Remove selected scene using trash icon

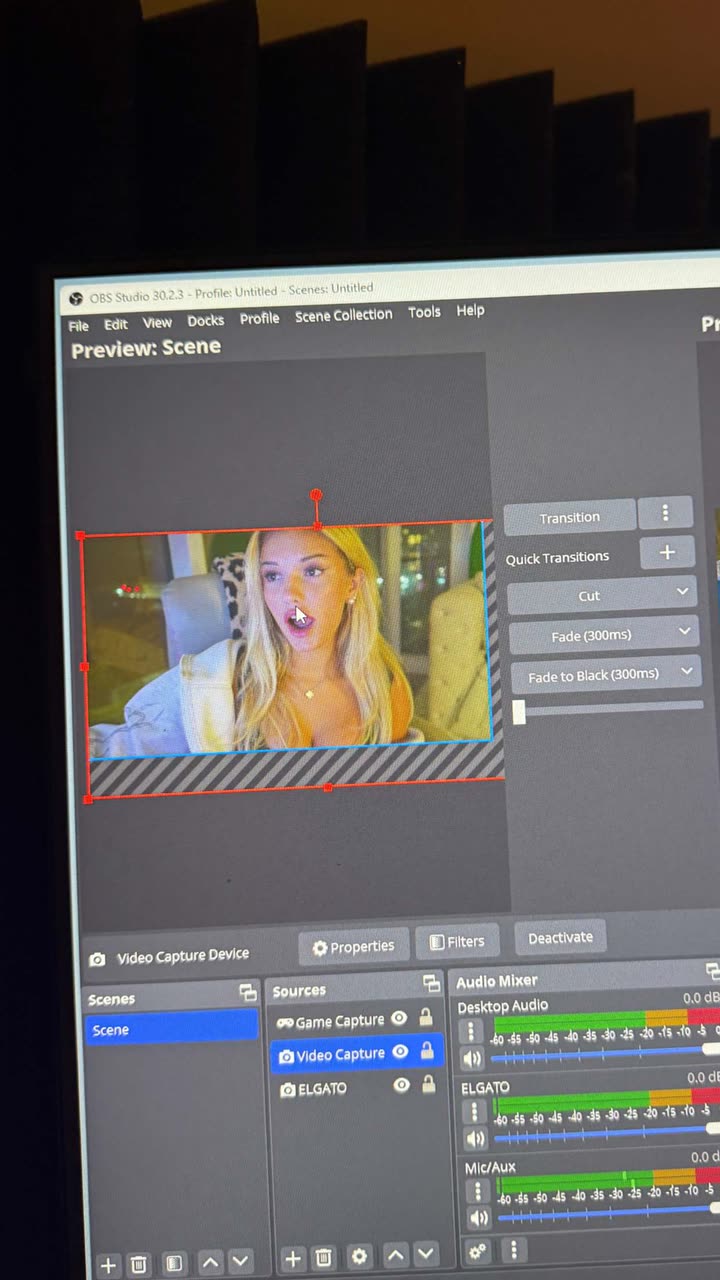point(140,1265)
